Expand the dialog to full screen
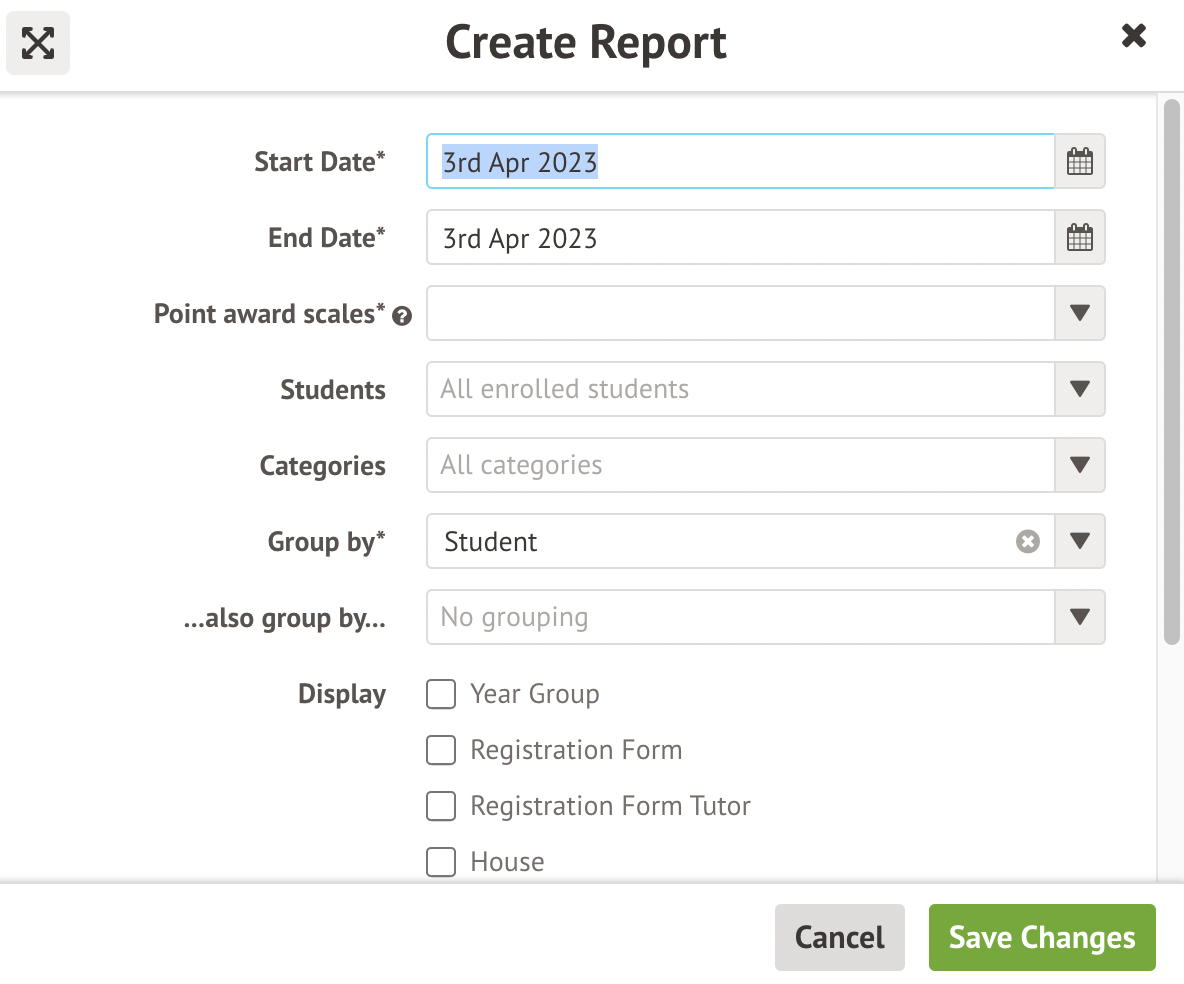The image size is (1184, 984). coord(38,43)
